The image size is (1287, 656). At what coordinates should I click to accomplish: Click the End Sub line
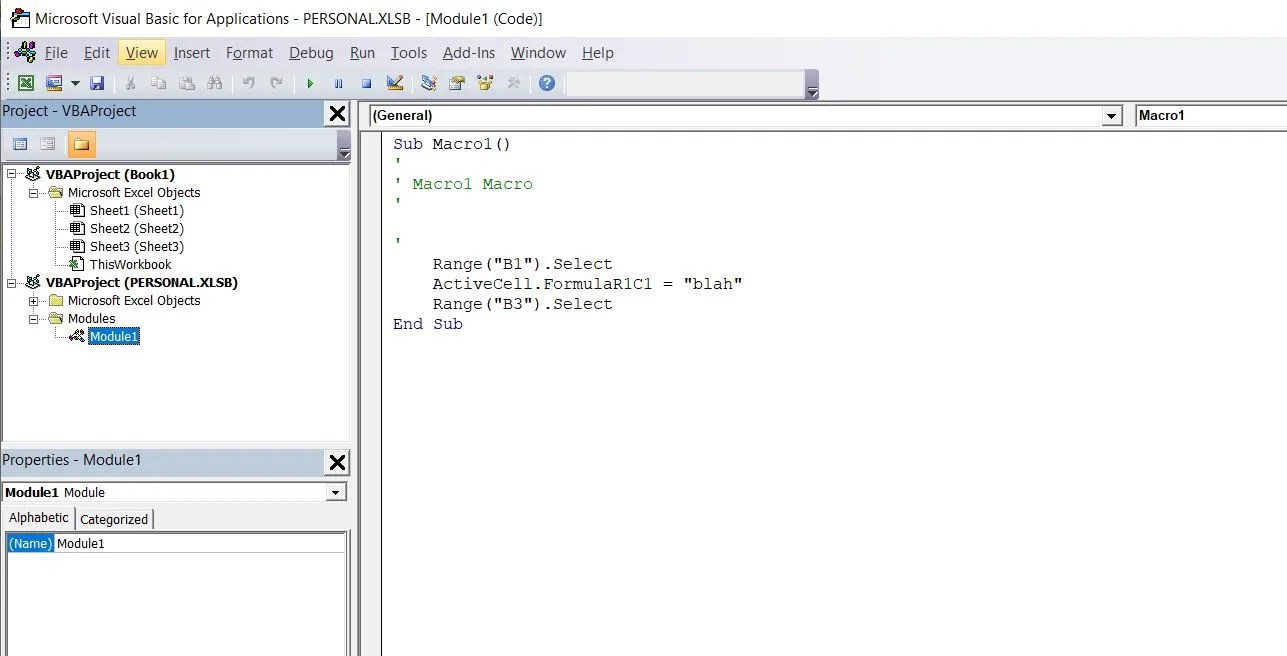(x=428, y=324)
